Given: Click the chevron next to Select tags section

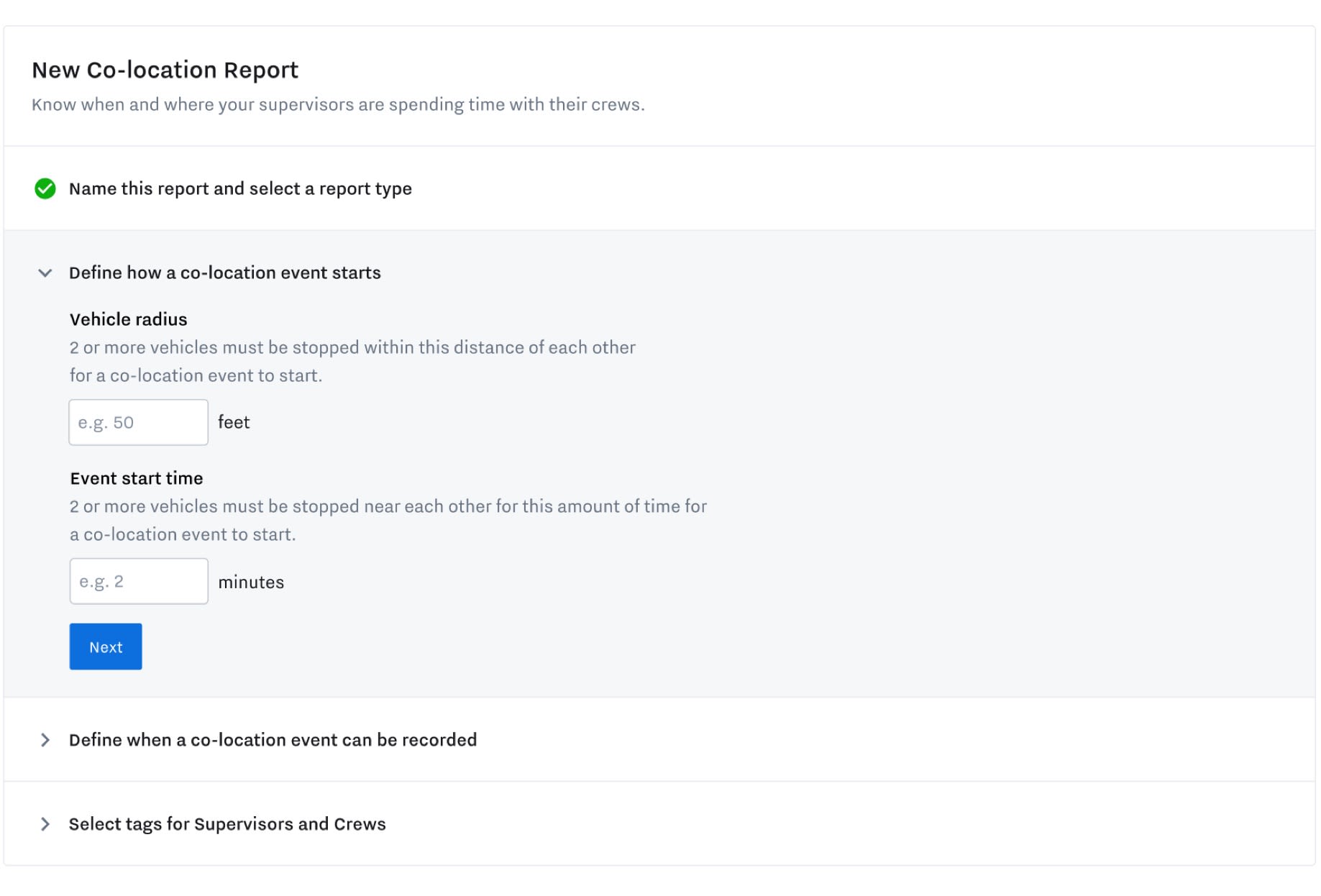Looking at the screenshot, I should [x=45, y=823].
